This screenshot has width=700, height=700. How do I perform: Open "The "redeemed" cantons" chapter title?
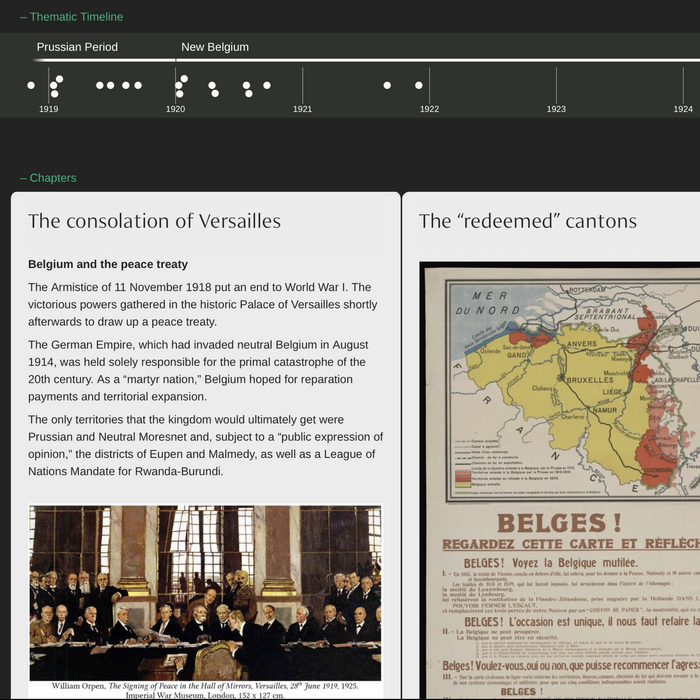point(528,221)
